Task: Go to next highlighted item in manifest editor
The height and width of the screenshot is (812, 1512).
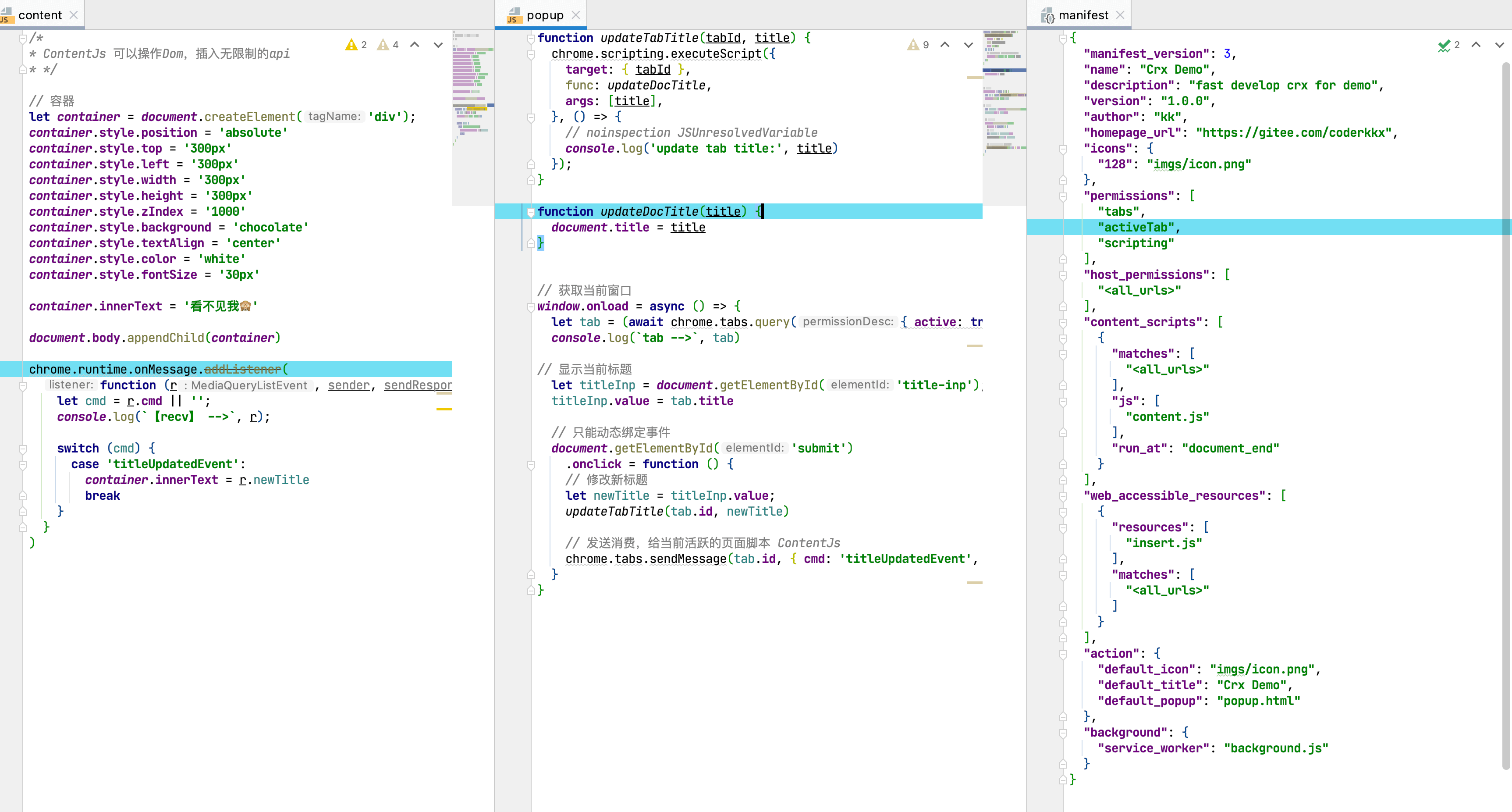Action: 1499,45
